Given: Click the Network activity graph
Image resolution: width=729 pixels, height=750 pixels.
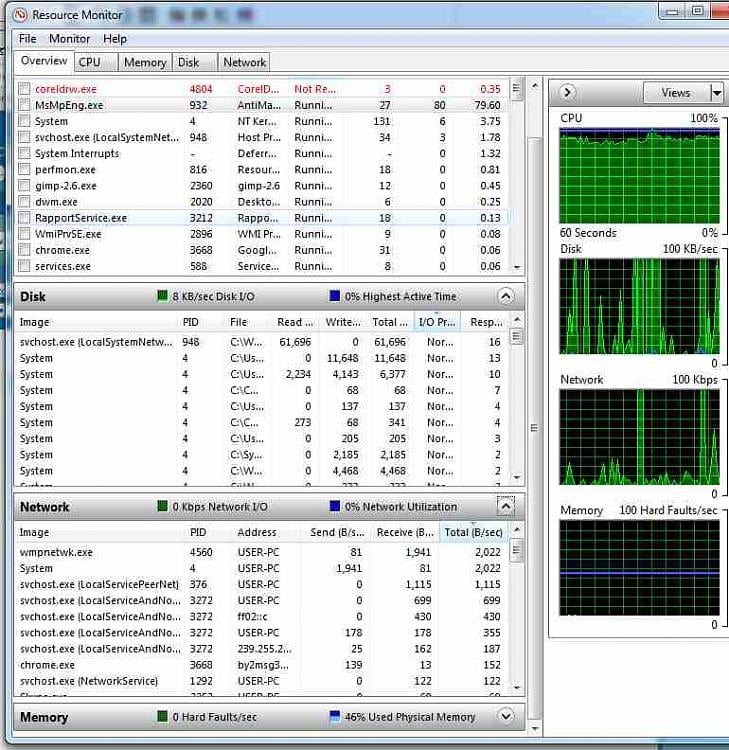Looking at the screenshot, I should [x=640, y=437].
